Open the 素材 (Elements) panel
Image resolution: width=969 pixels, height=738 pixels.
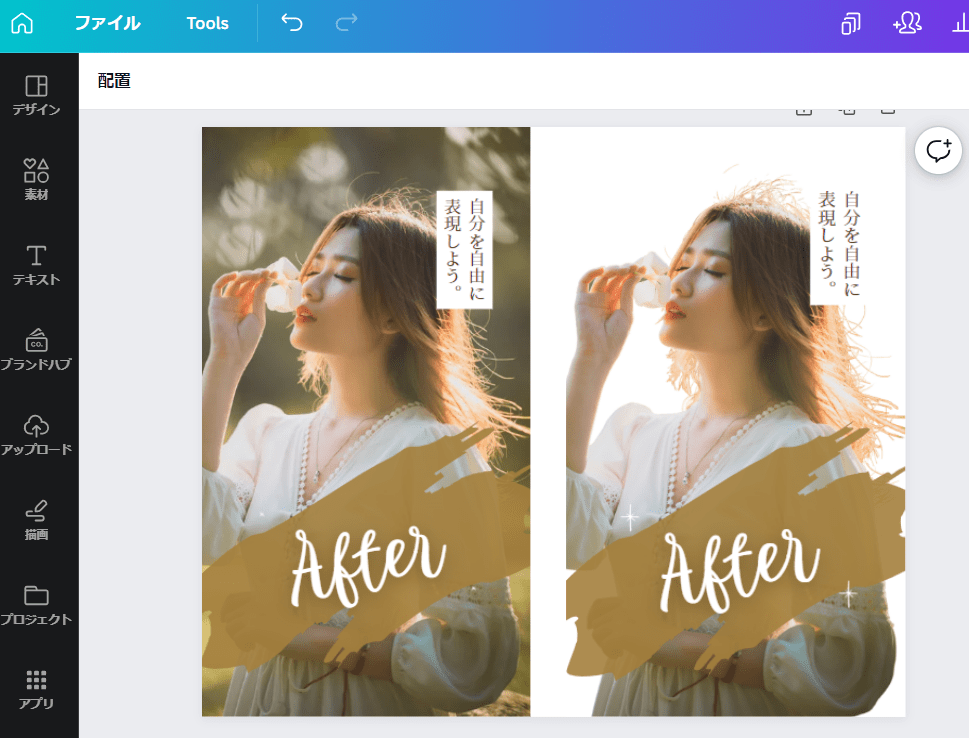pyautogui.click(x=38, y=180)
